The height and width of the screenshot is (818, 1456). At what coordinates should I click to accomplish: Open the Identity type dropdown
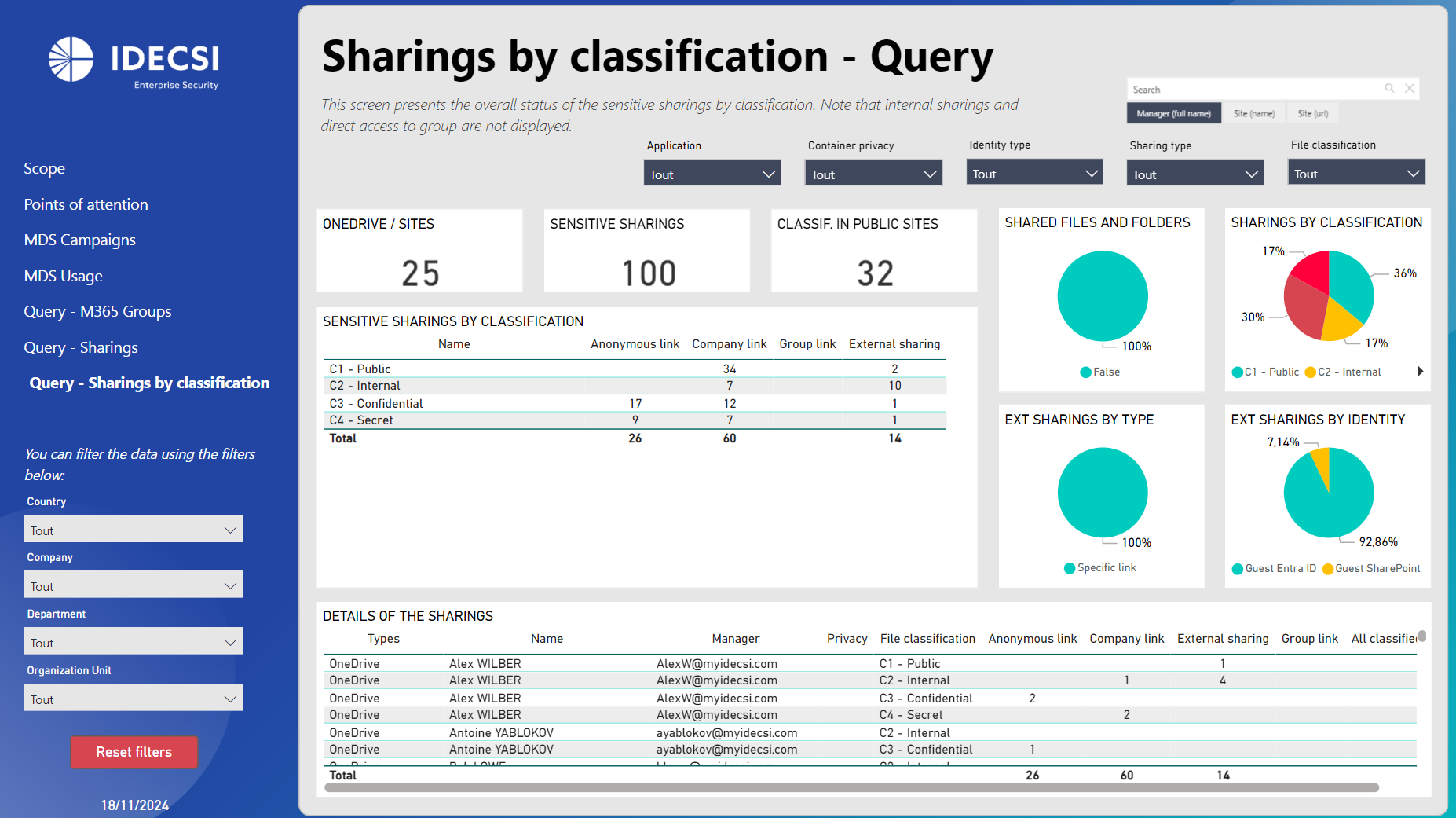click(1034, 173)
